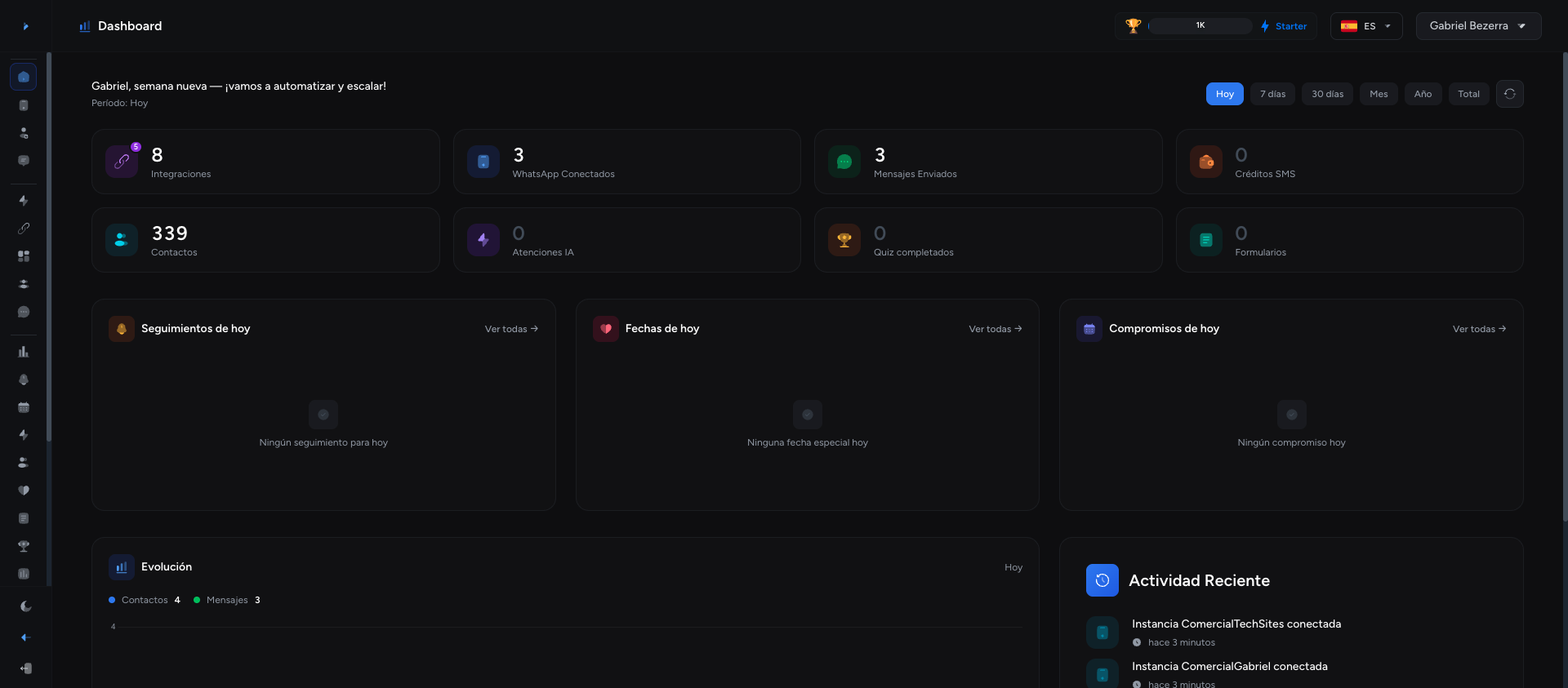Click the lightning bolt icon above the link icon
The image size is (1568, 688).
[x=24, y=201]
